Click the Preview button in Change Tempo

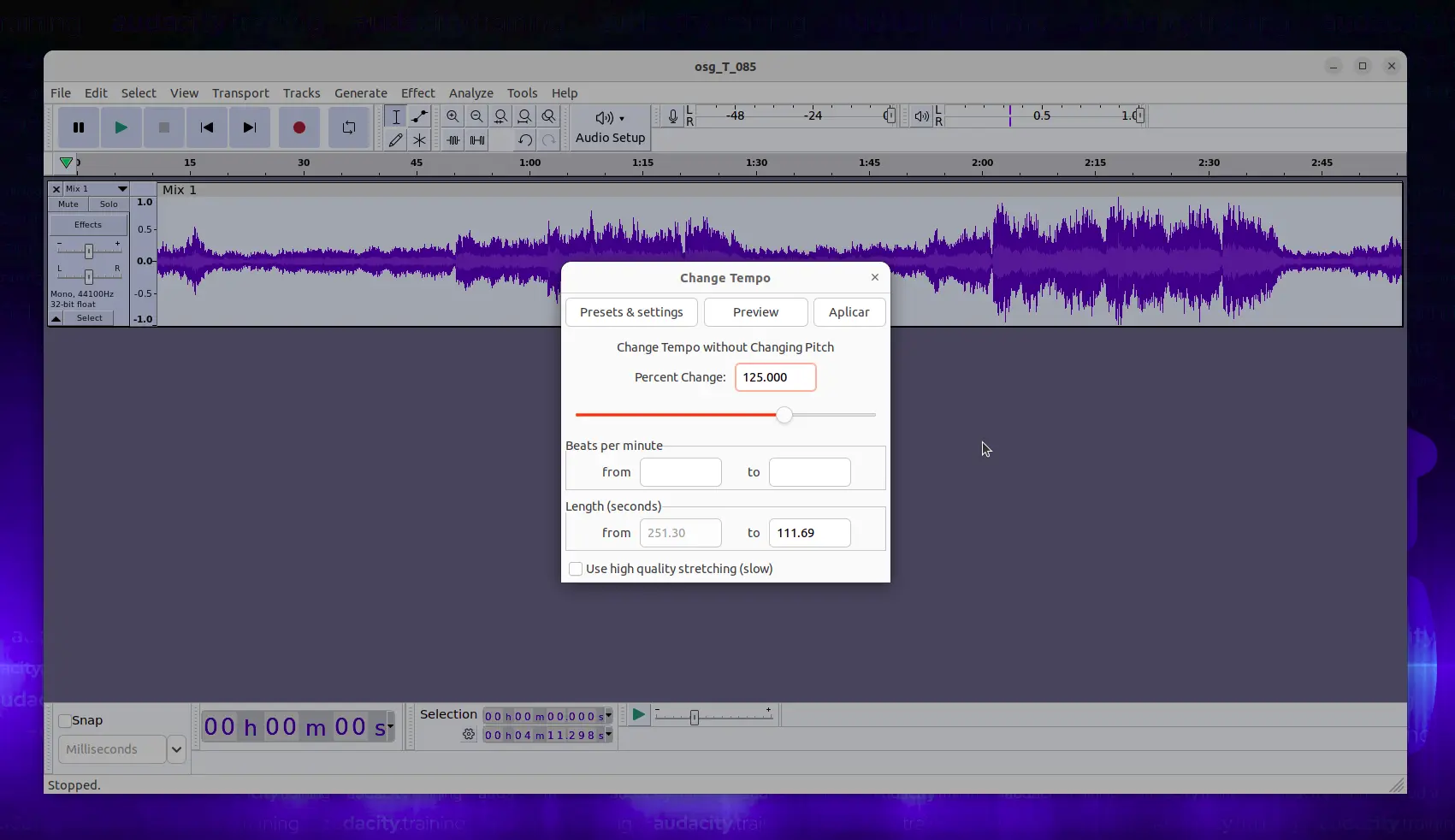click(x=755, y=312)
